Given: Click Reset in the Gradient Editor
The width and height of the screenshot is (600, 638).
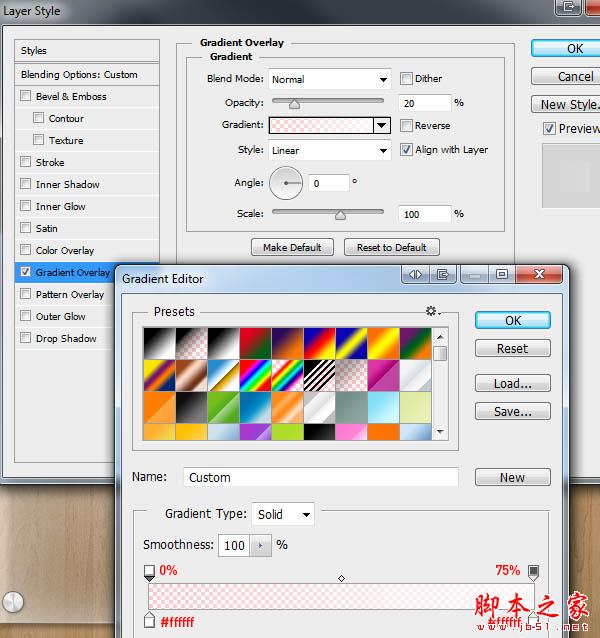Looking at the screenshot, I should [513, 348].
